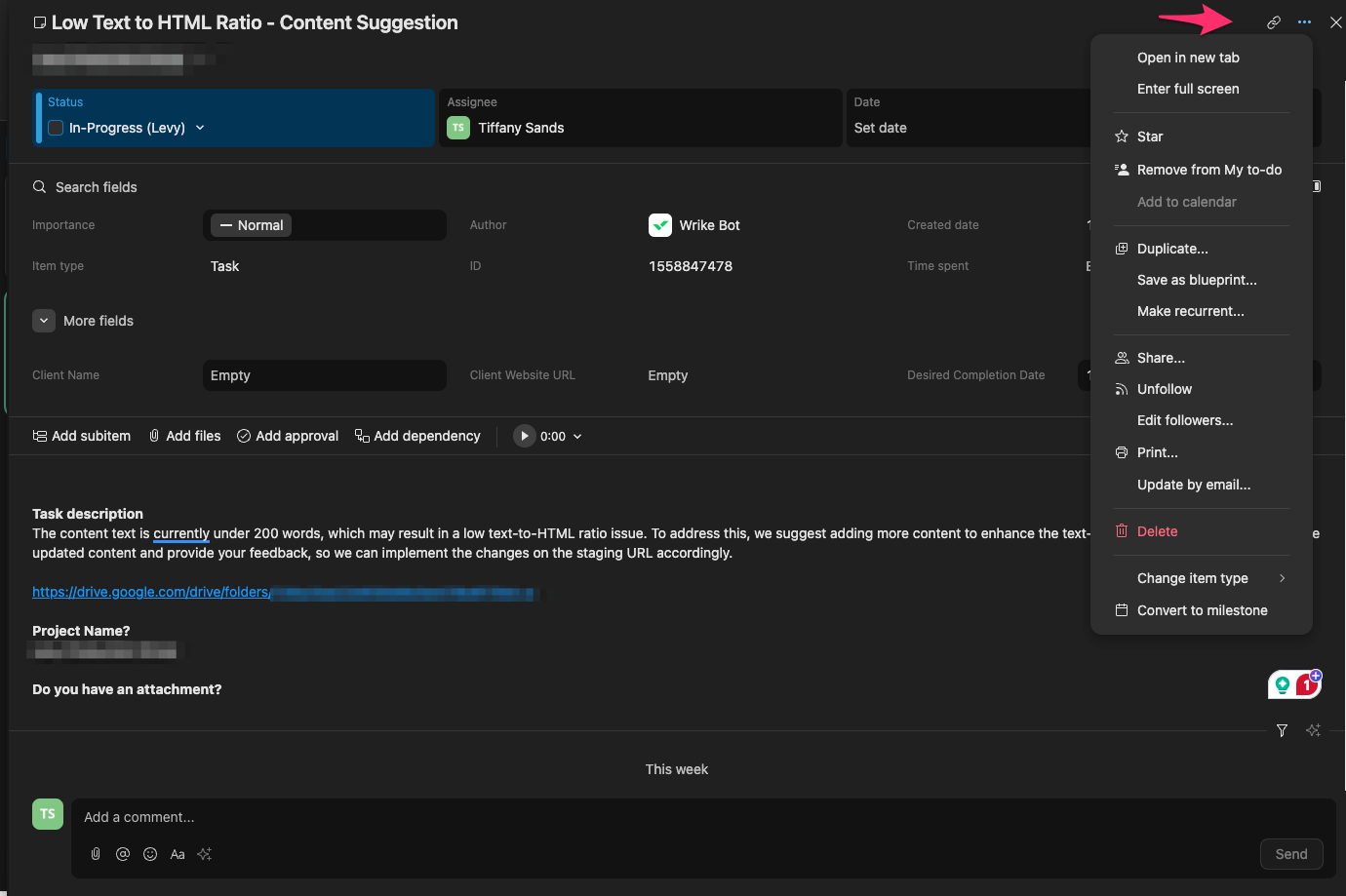Viewport: 1346px width, 896px height.
Task: Click the @ mention icon in comment box
Action: click(x=123, y=854)
